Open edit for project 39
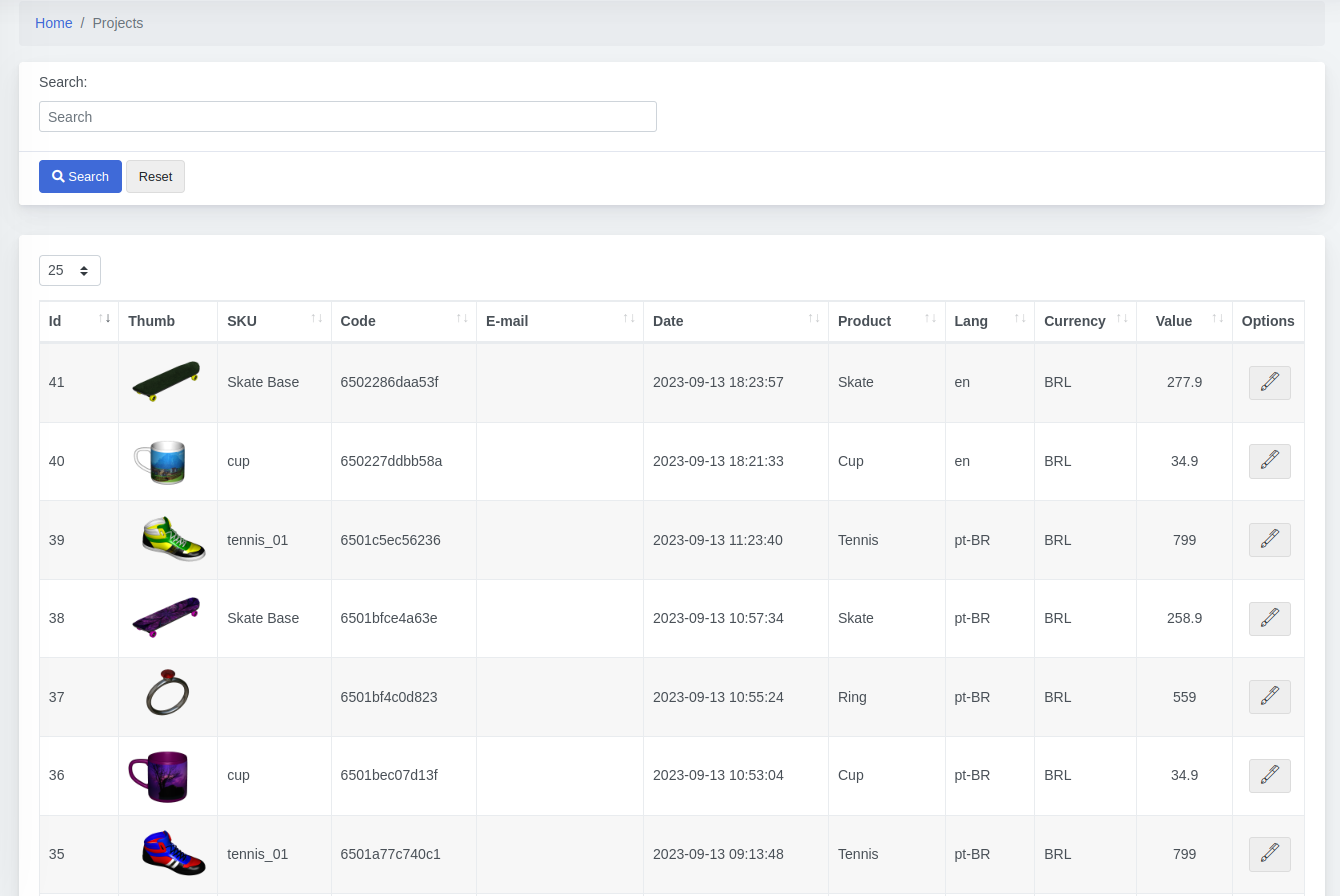 coord(1269,540)
